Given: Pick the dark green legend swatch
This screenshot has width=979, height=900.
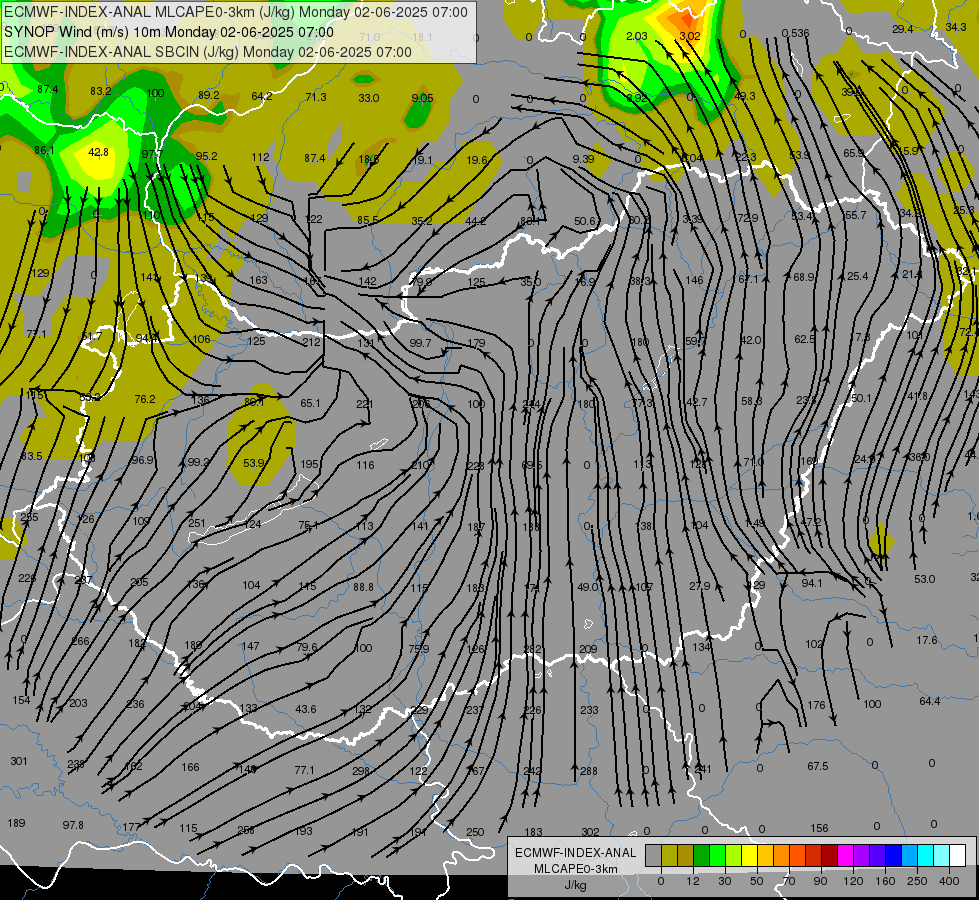Looking at the screenshot, I should coord(701,855).
